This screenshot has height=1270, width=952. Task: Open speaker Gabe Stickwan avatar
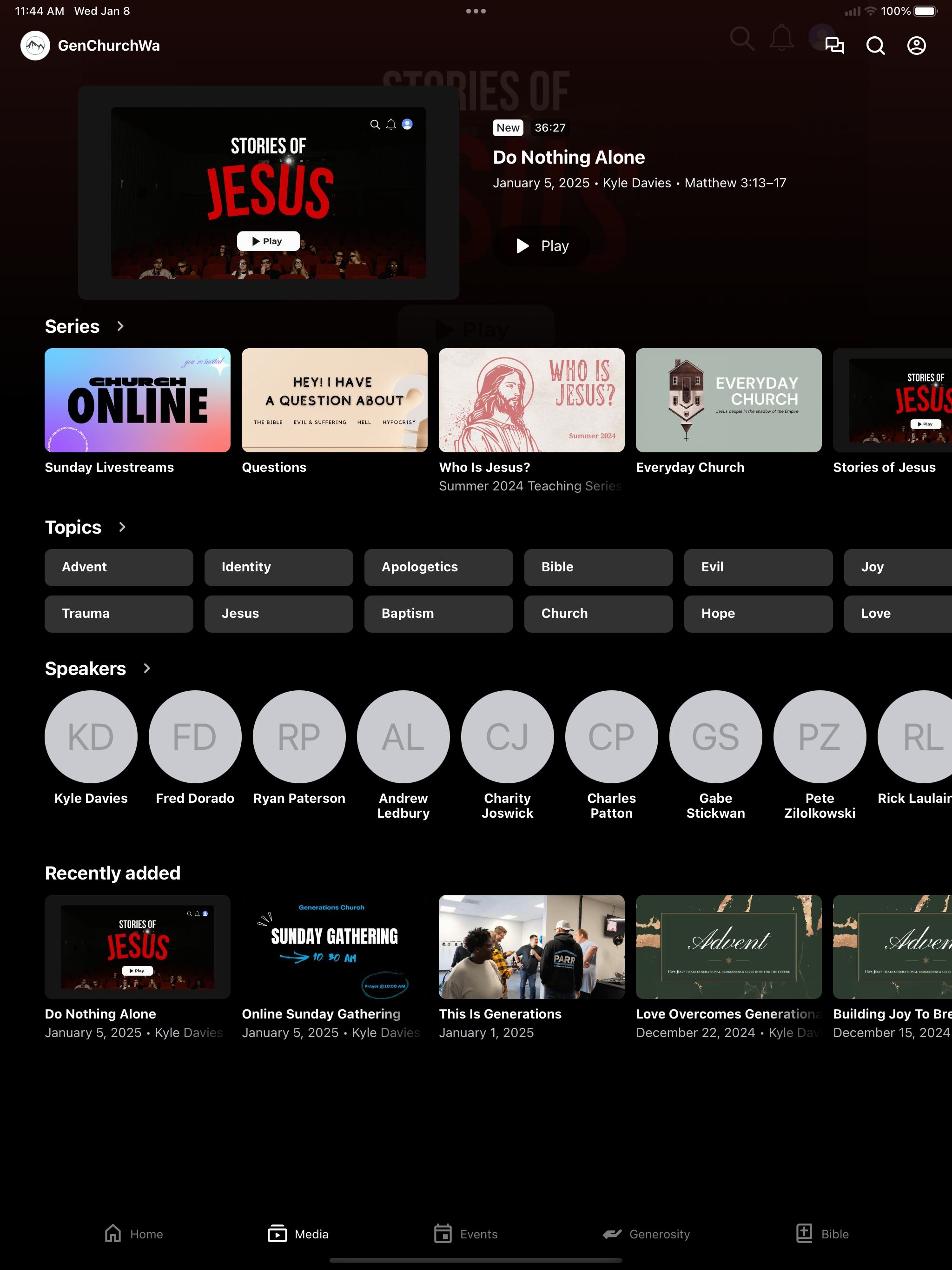(716, 737)
